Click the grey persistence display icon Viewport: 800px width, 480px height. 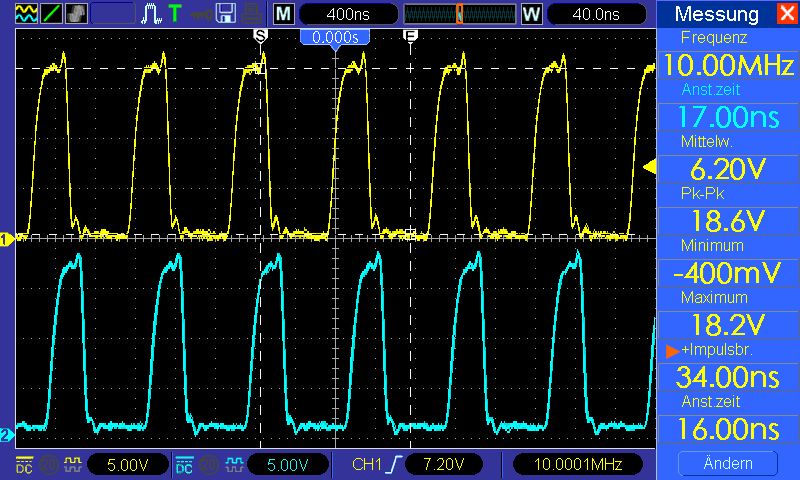click(77, 13)
